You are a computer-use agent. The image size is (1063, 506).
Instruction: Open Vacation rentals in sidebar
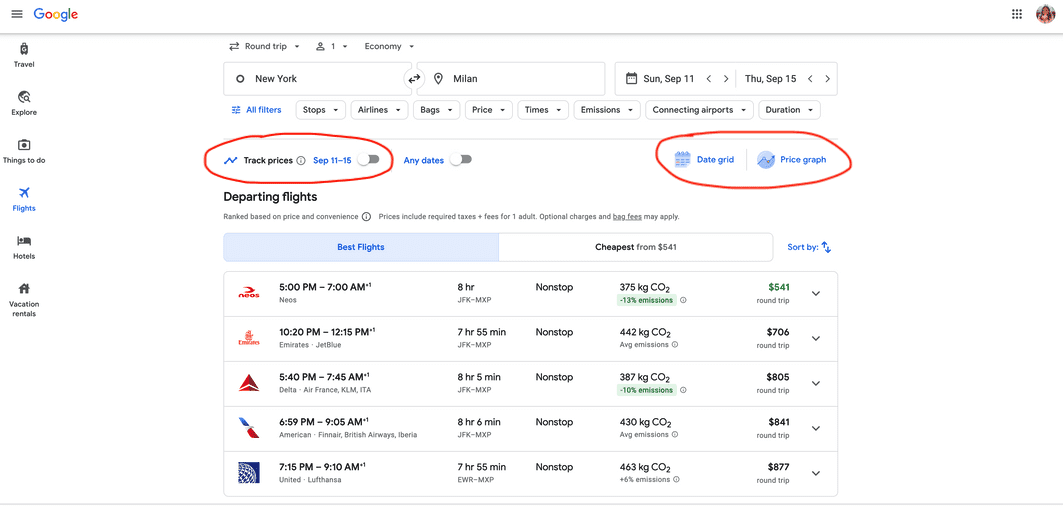pos(24,300)
